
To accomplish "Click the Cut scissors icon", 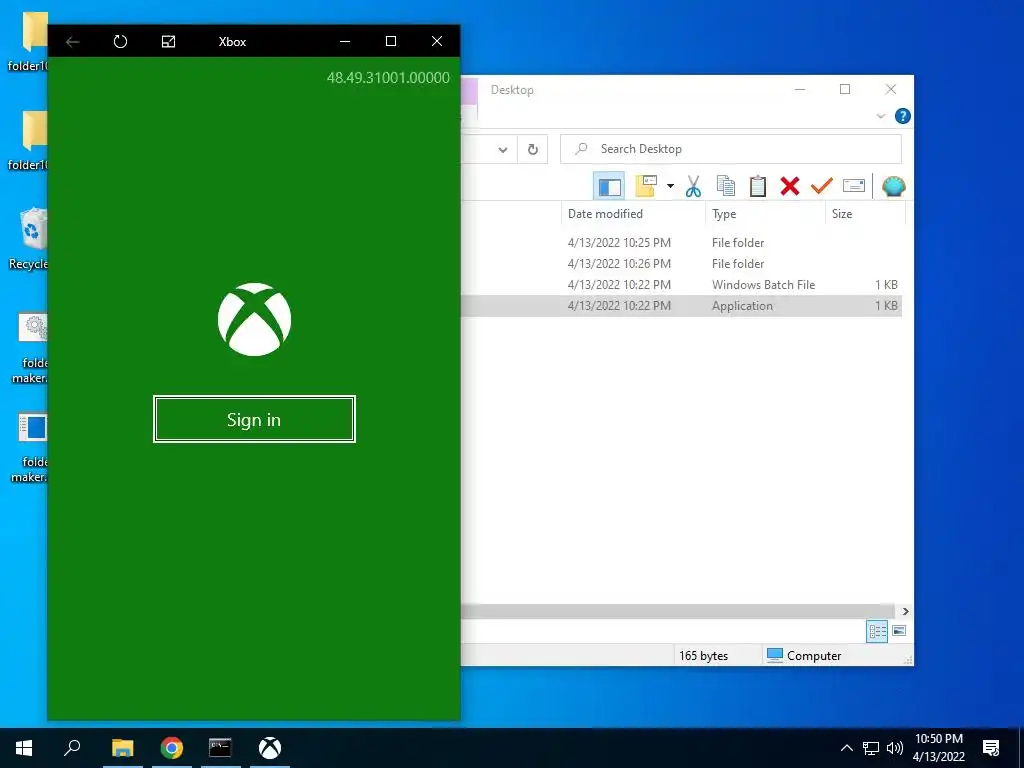I will tap(693, 186).
